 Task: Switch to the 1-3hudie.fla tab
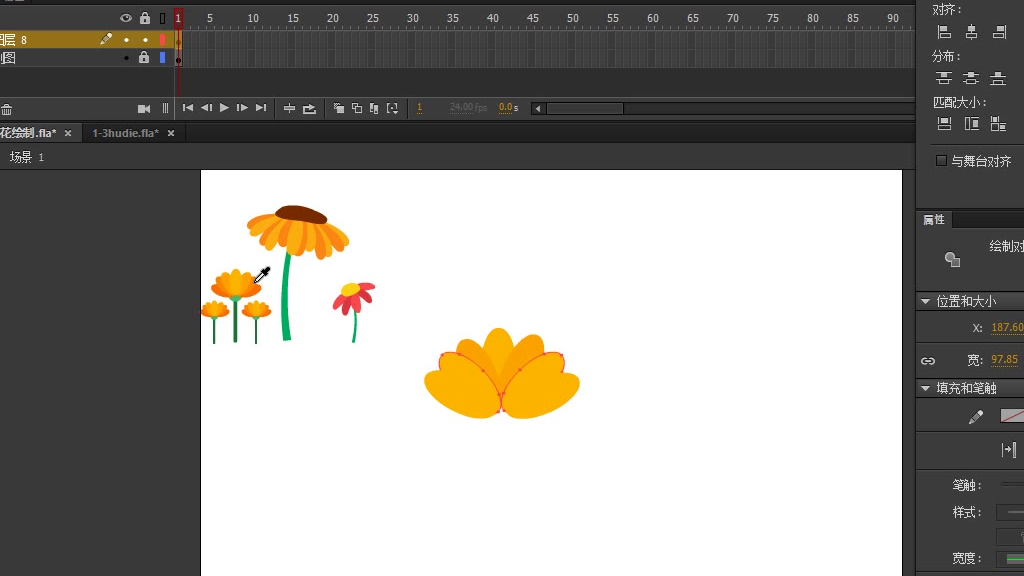(x=125, y=133)
